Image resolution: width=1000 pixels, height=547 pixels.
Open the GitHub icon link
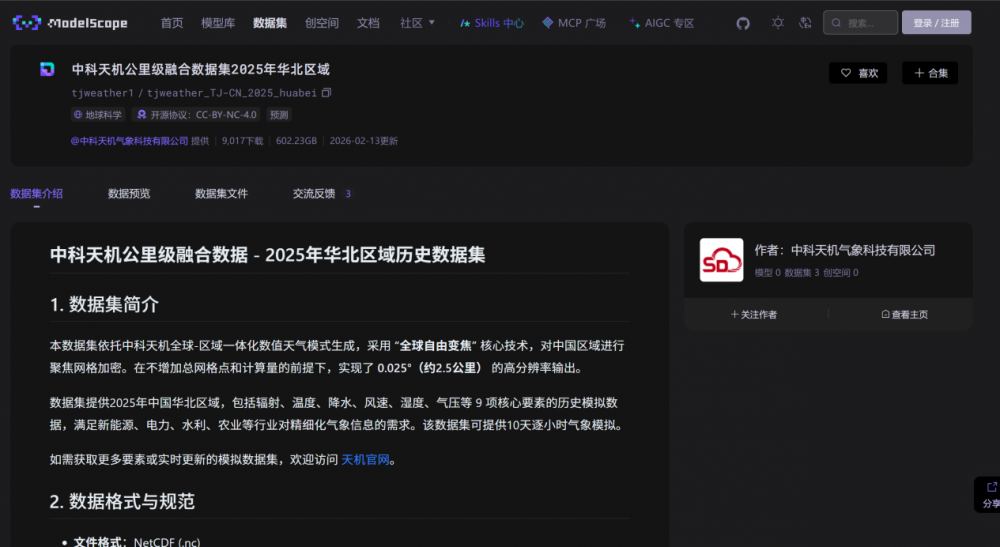coord(743,23)
